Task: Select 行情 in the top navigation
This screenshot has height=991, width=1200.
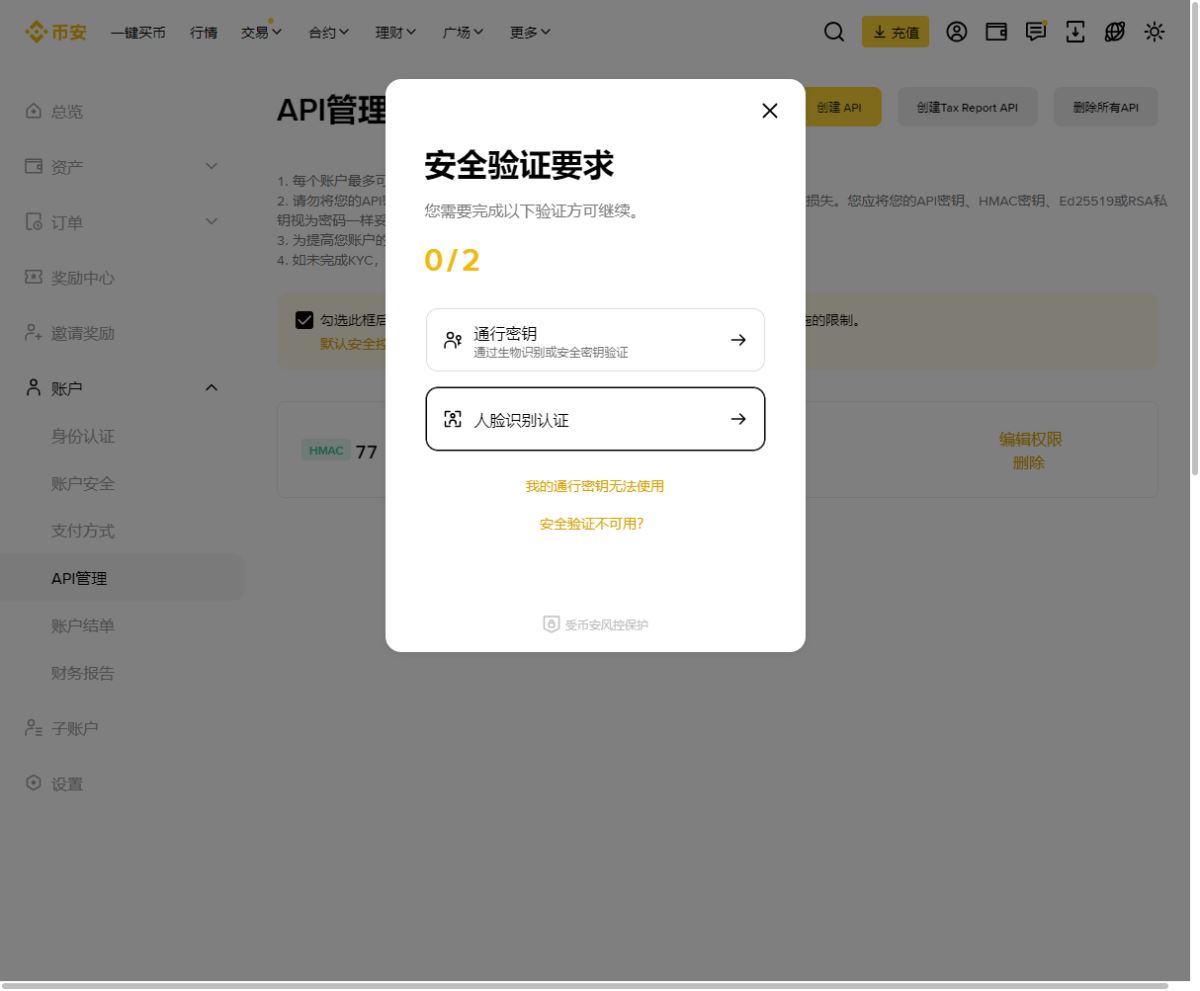Action: [x=203, y=31]
